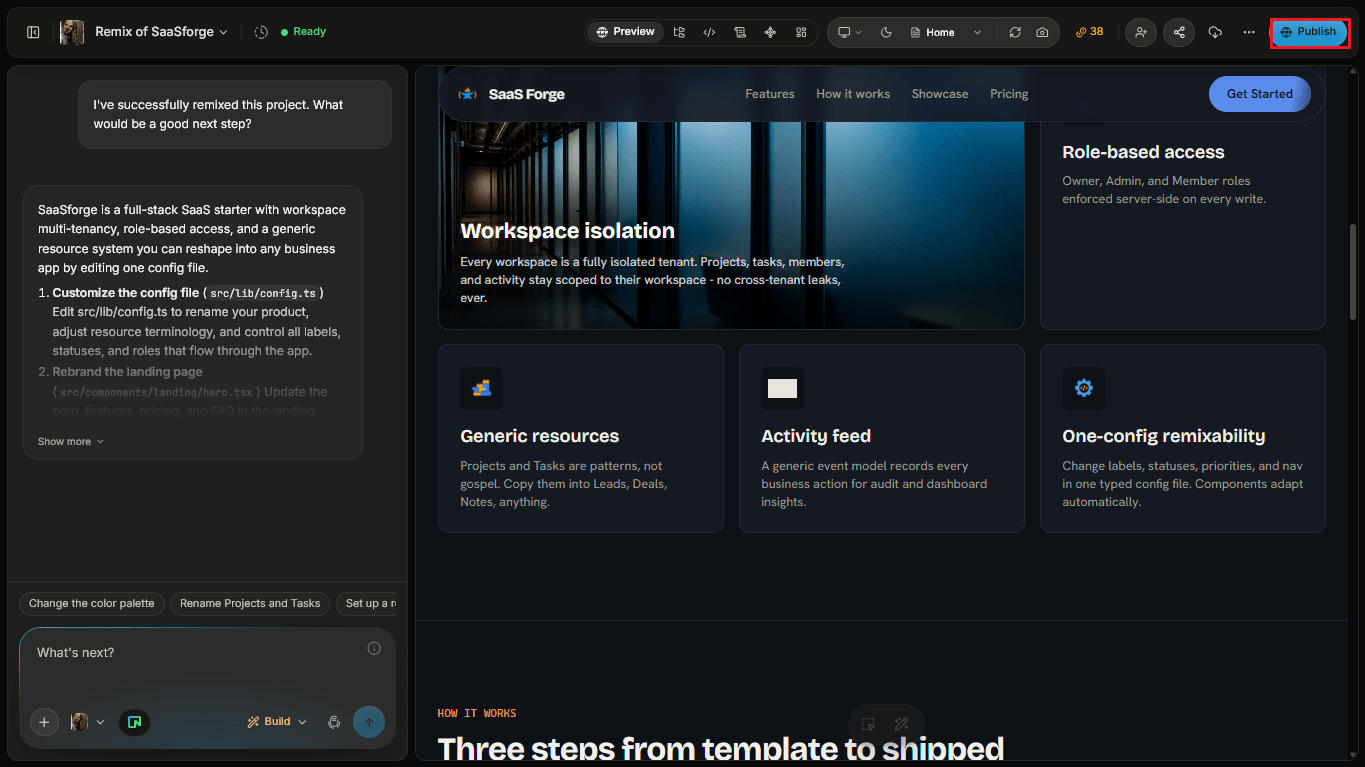Click the 'One-config remixability' card heading
Screen dimensions: 1365x767
(1164, 436)
